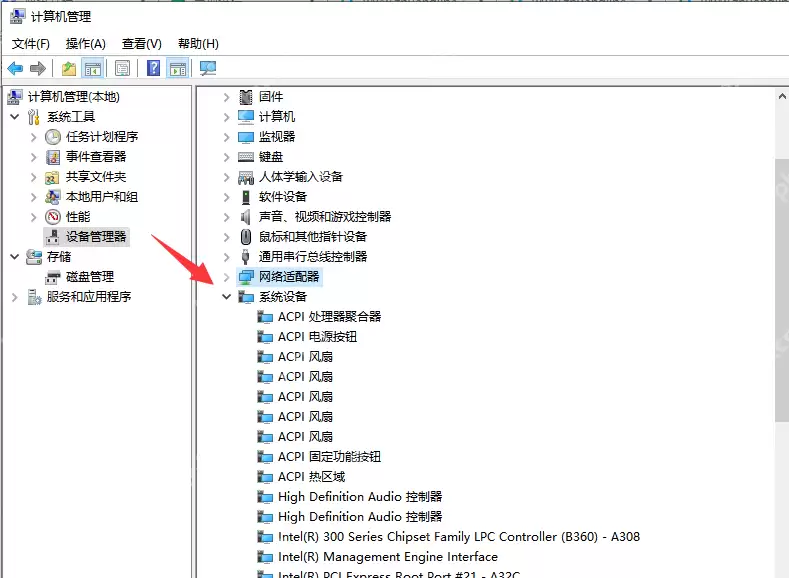Select 事件查看器 in the left tree
This screenshot has width=789, height=578.
pyautogui.click(x=96, y=156)
